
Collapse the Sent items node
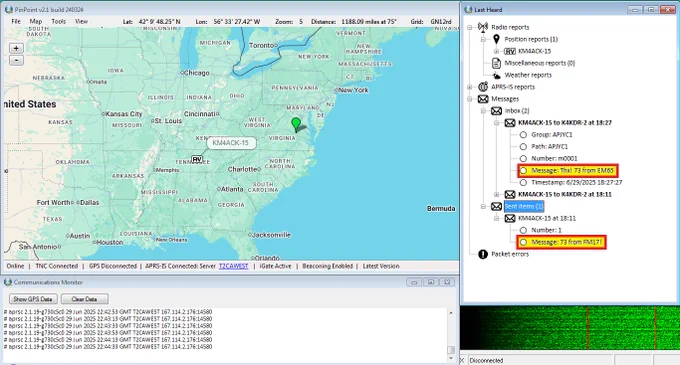coord(483,207)
